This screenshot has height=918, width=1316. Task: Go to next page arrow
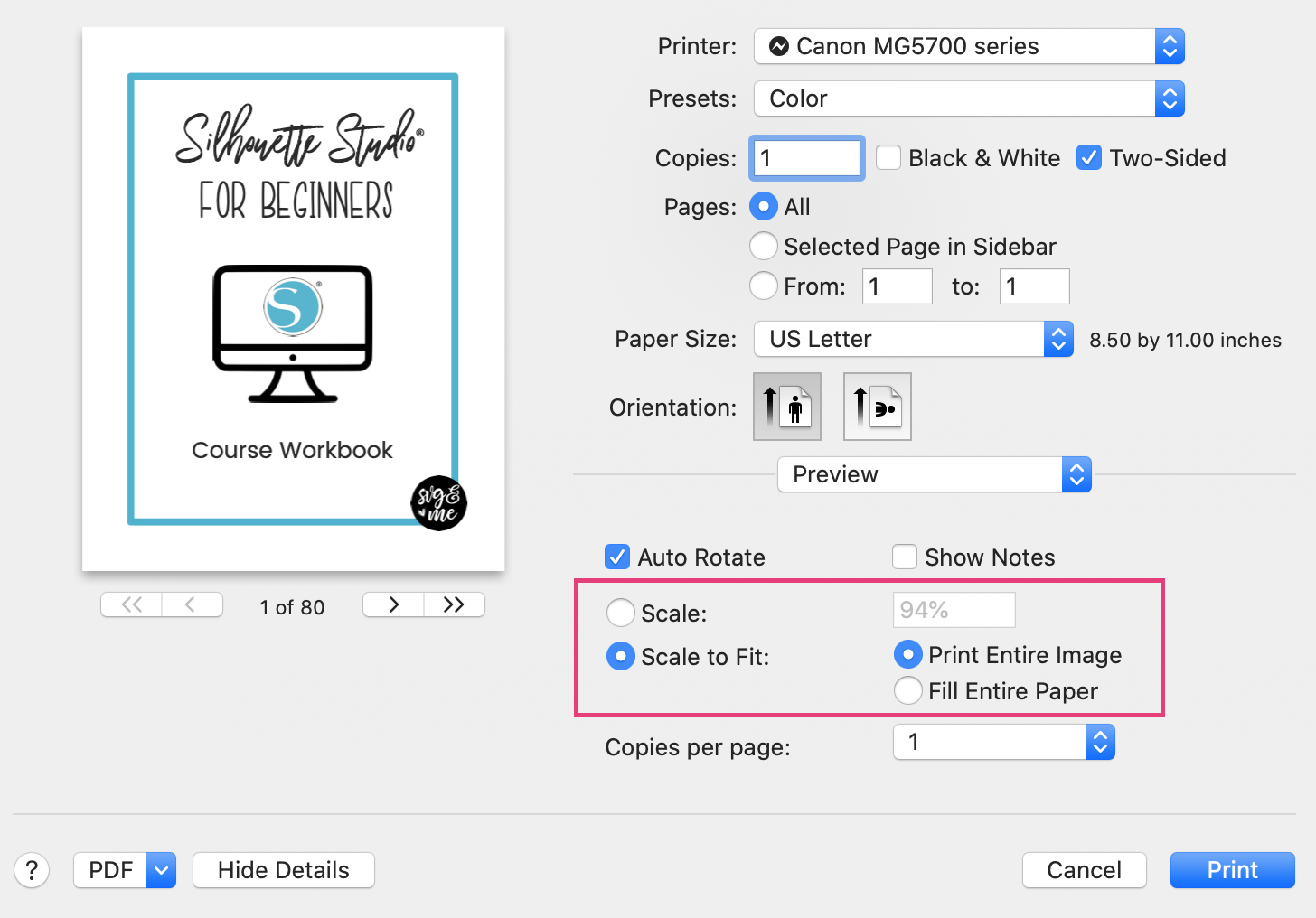(393, 604)
